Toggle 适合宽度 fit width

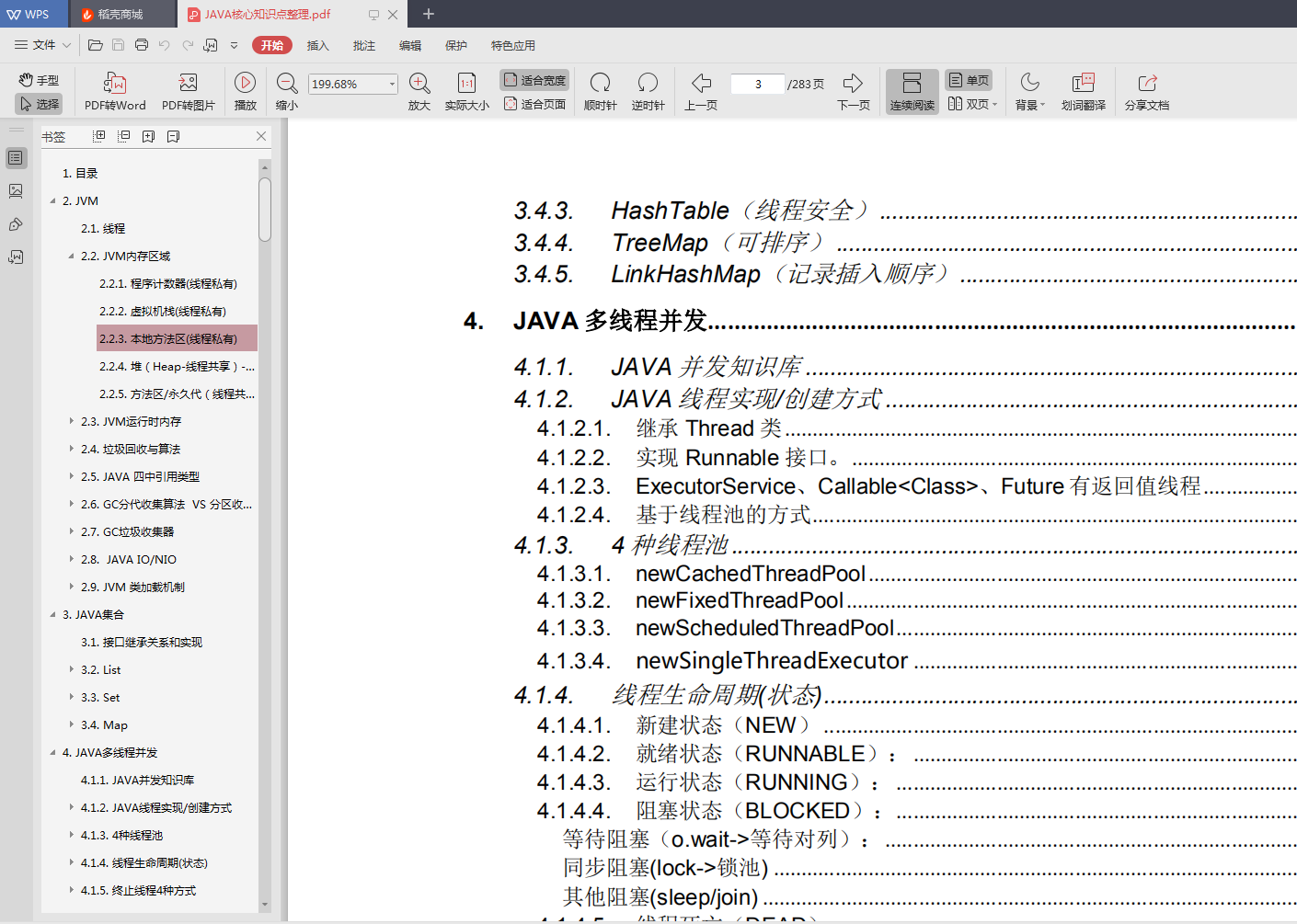[x=534, y=80]
